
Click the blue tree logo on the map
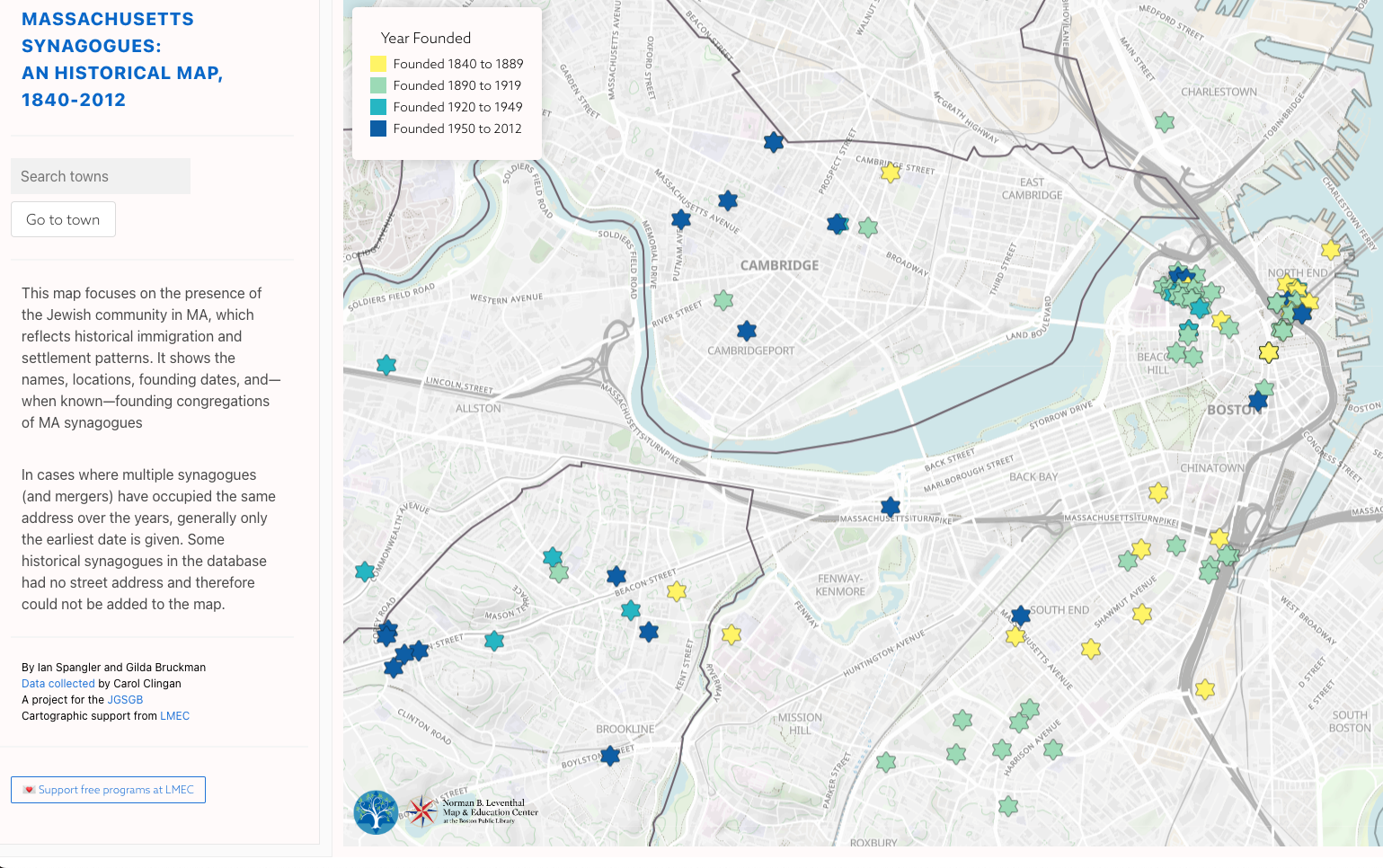click(376, 812)
